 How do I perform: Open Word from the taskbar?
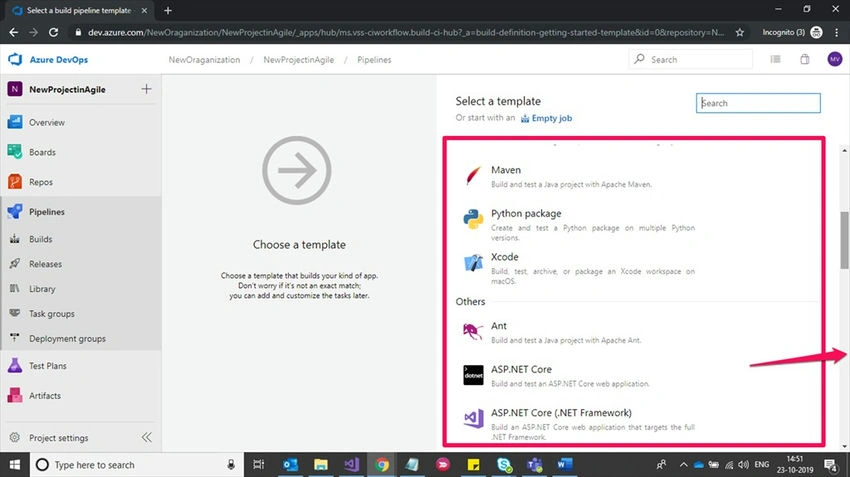click(x=565, y=465)
